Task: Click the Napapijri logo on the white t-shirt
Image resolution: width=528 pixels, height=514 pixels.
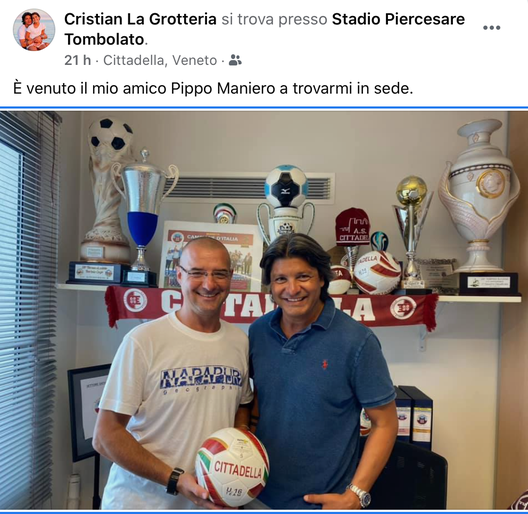Action: pyautogui.click(x=201, y=379)
